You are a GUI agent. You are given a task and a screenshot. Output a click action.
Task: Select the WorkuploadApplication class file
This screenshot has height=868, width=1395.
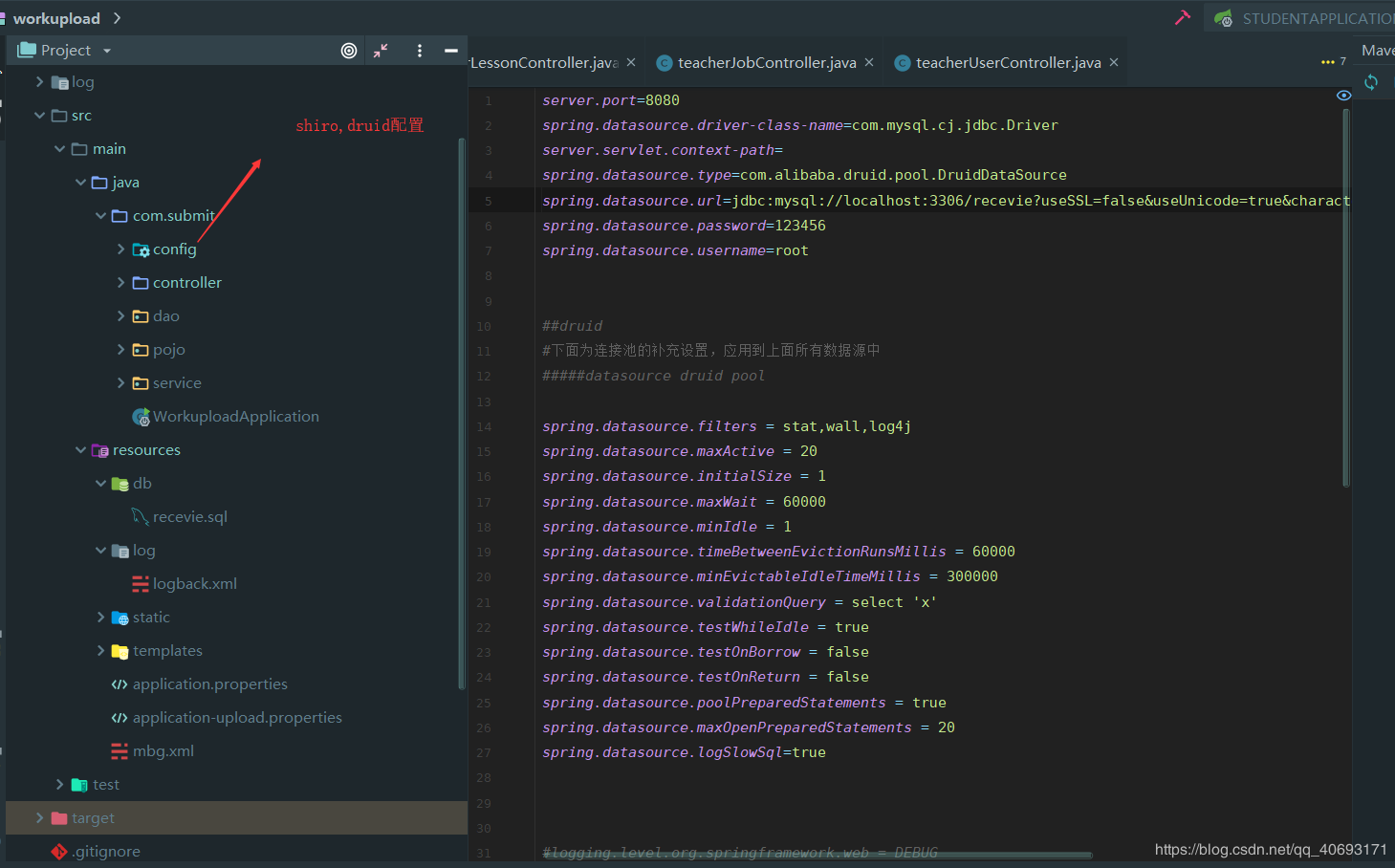pos(226,417)
